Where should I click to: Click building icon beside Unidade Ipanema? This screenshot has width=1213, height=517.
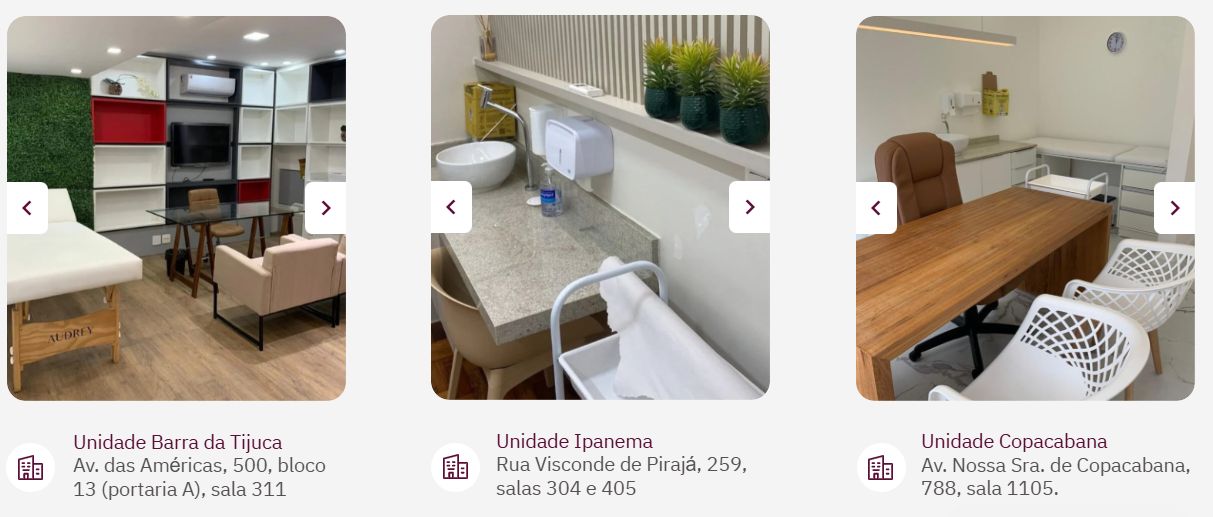[x=455, y=467]
